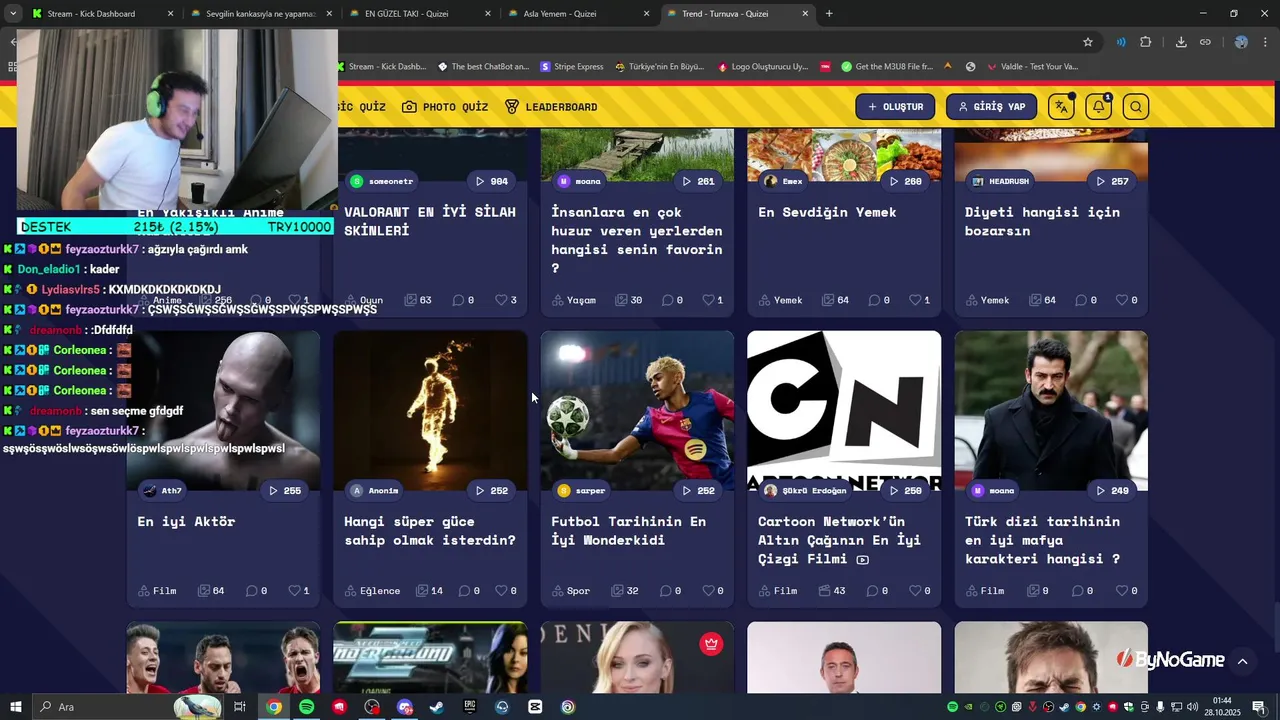Click the Türk dizi mafya quiz title
This screenshot has width=1280, height=720.
coord(1042,540)
